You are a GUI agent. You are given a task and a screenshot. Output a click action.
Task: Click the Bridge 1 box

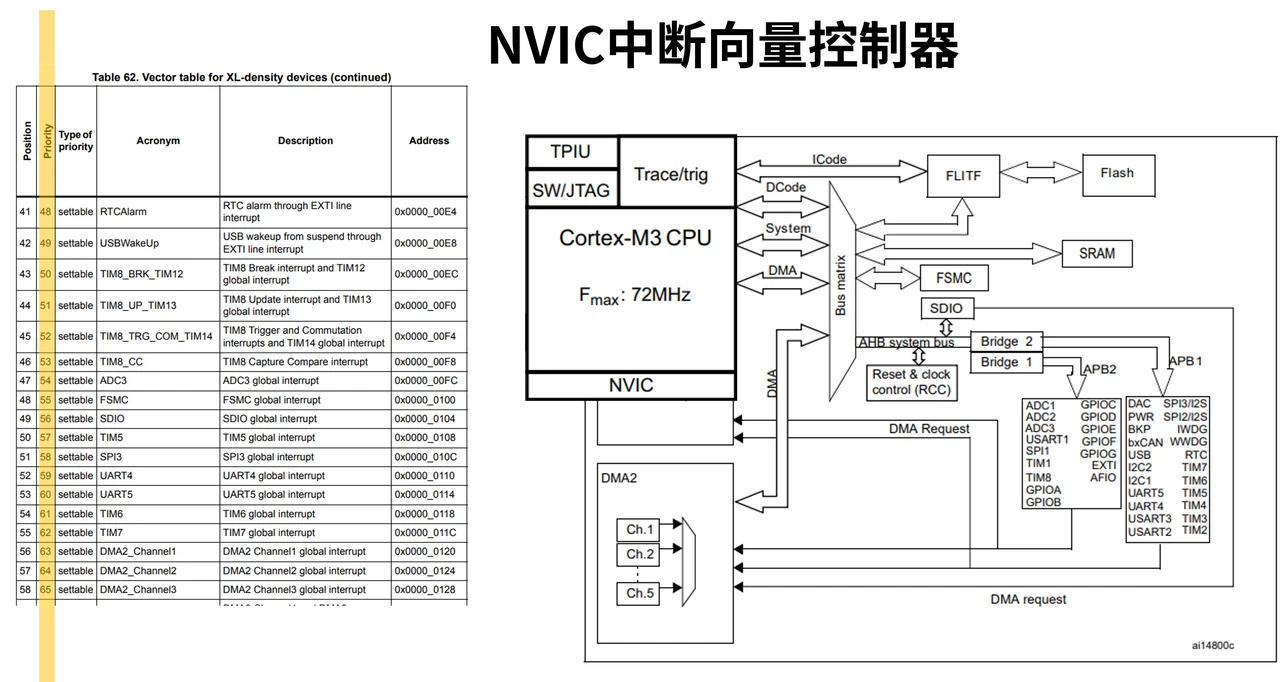pyautogui.click(x=1006, y=362)
